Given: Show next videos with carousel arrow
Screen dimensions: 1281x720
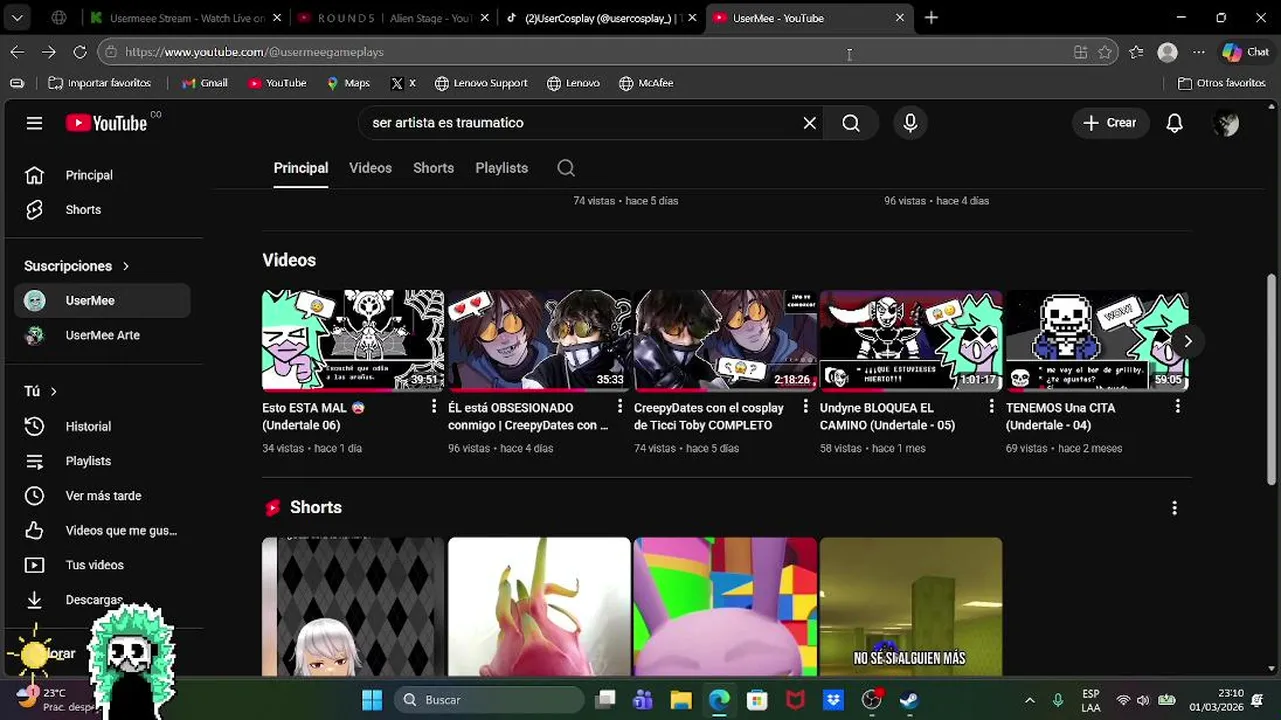Looking at the screenshot, I should (1187, 341).
